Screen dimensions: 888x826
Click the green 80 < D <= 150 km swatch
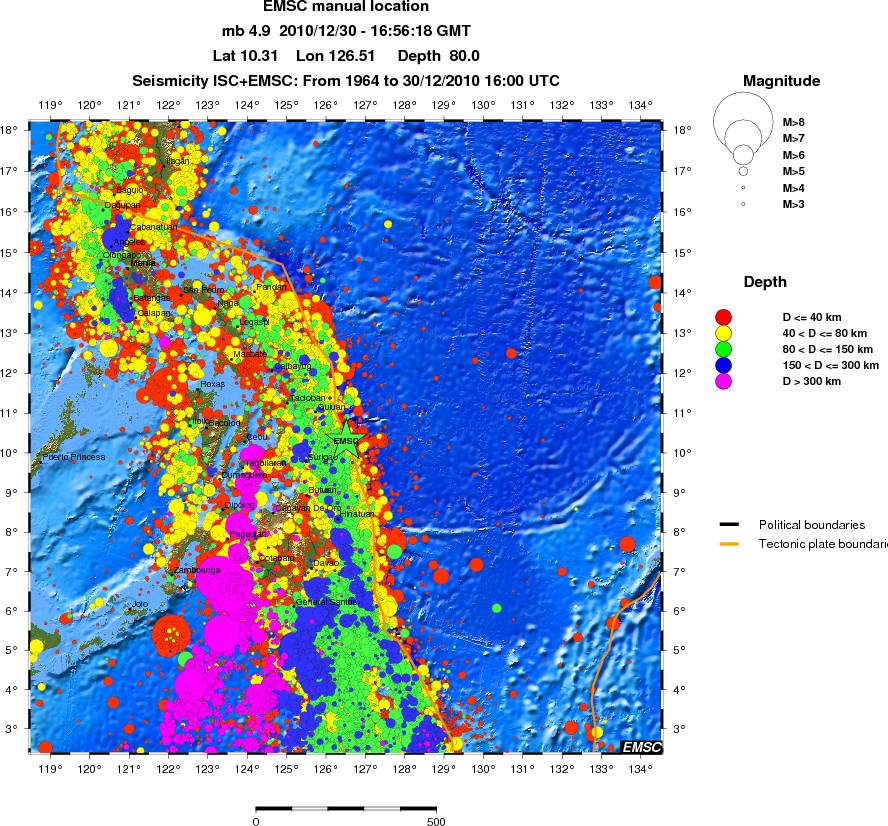723,349
